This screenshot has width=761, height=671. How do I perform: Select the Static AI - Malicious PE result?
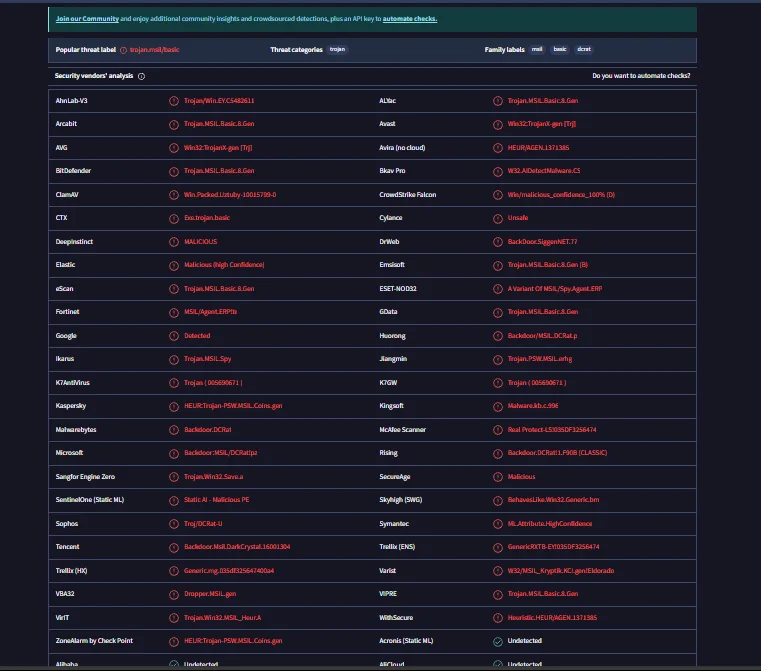216,500
